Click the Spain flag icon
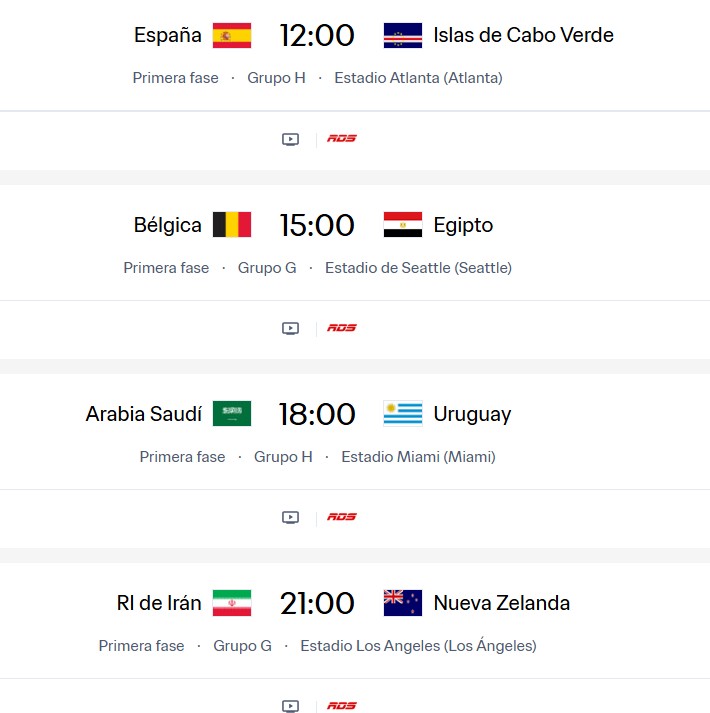 coord(232,36)
